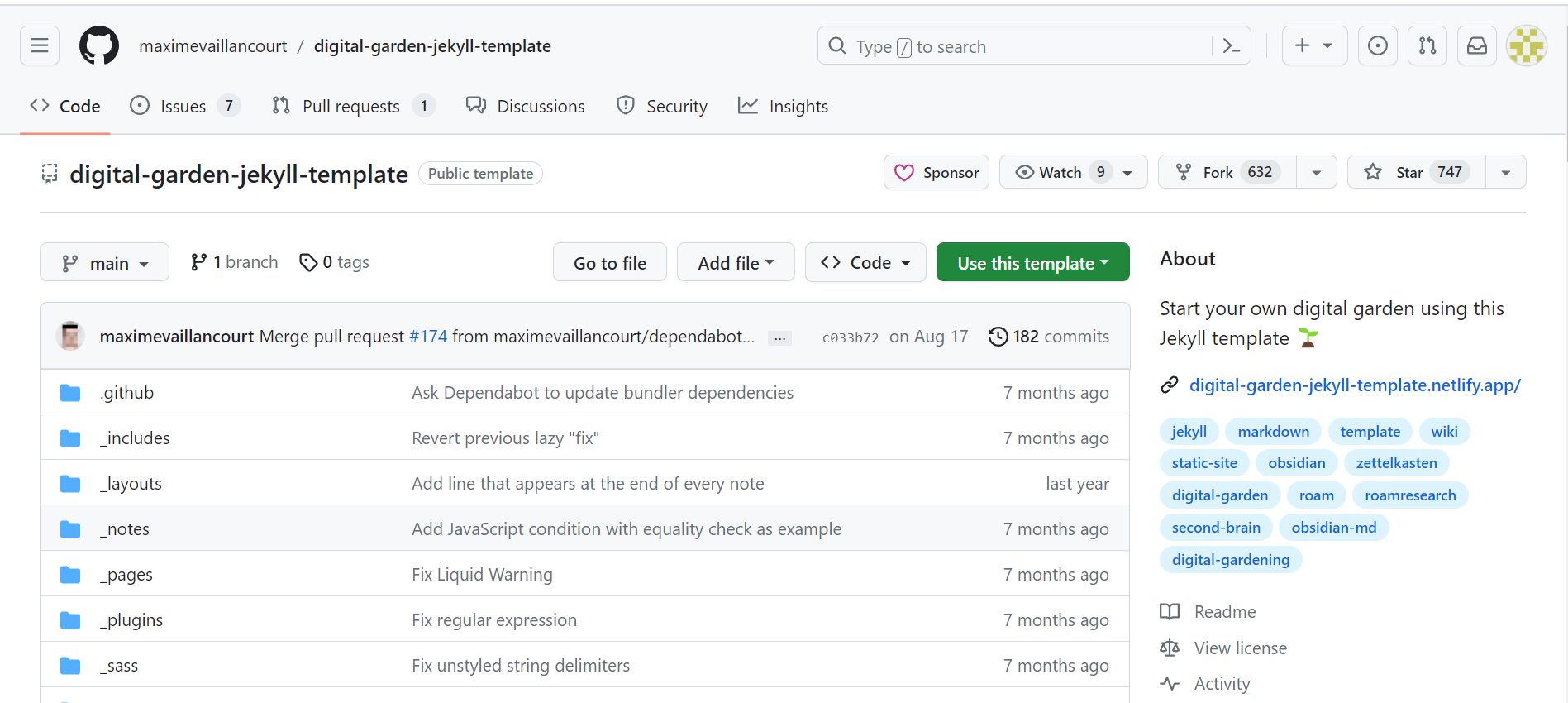The height and width of the screenshot is (703, 1568).
Task: Open the digital-gardening topic tag
Action: pos(1231,560)
